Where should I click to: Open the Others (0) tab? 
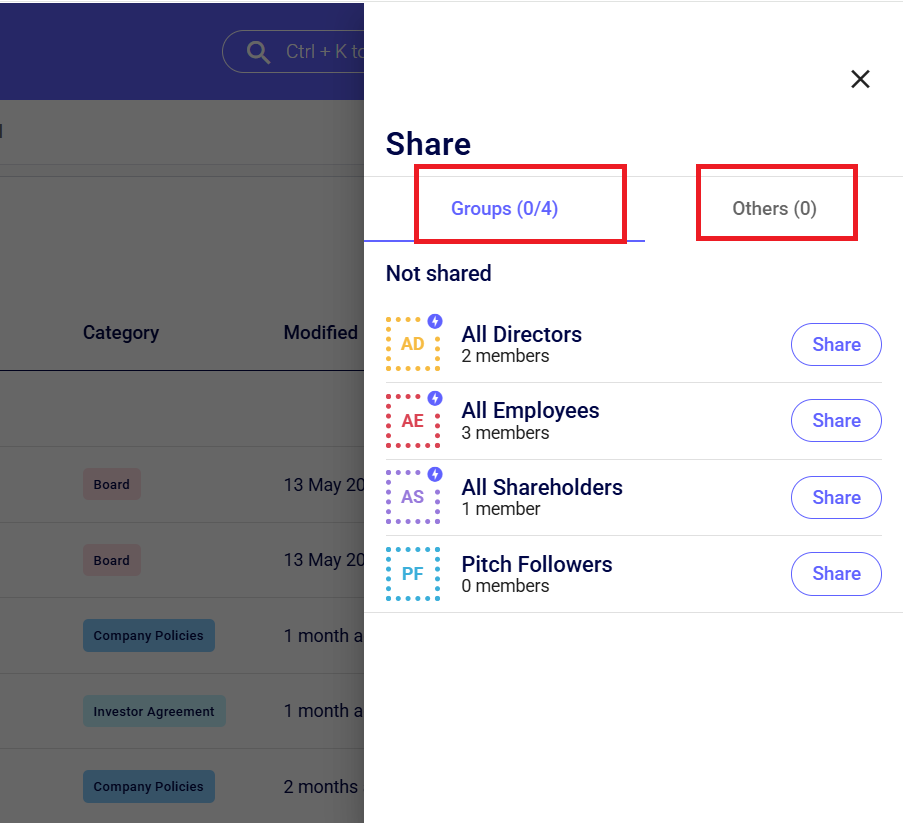[x=774, y=209]
